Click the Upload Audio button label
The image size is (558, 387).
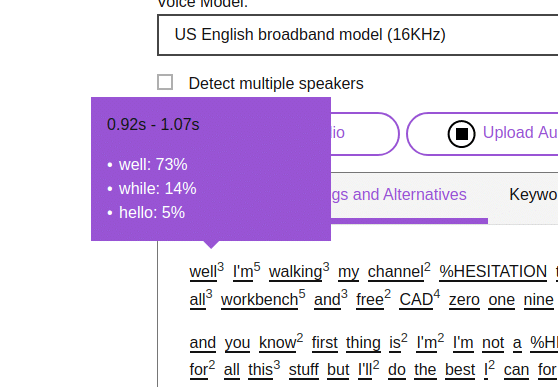click(520, 132)
